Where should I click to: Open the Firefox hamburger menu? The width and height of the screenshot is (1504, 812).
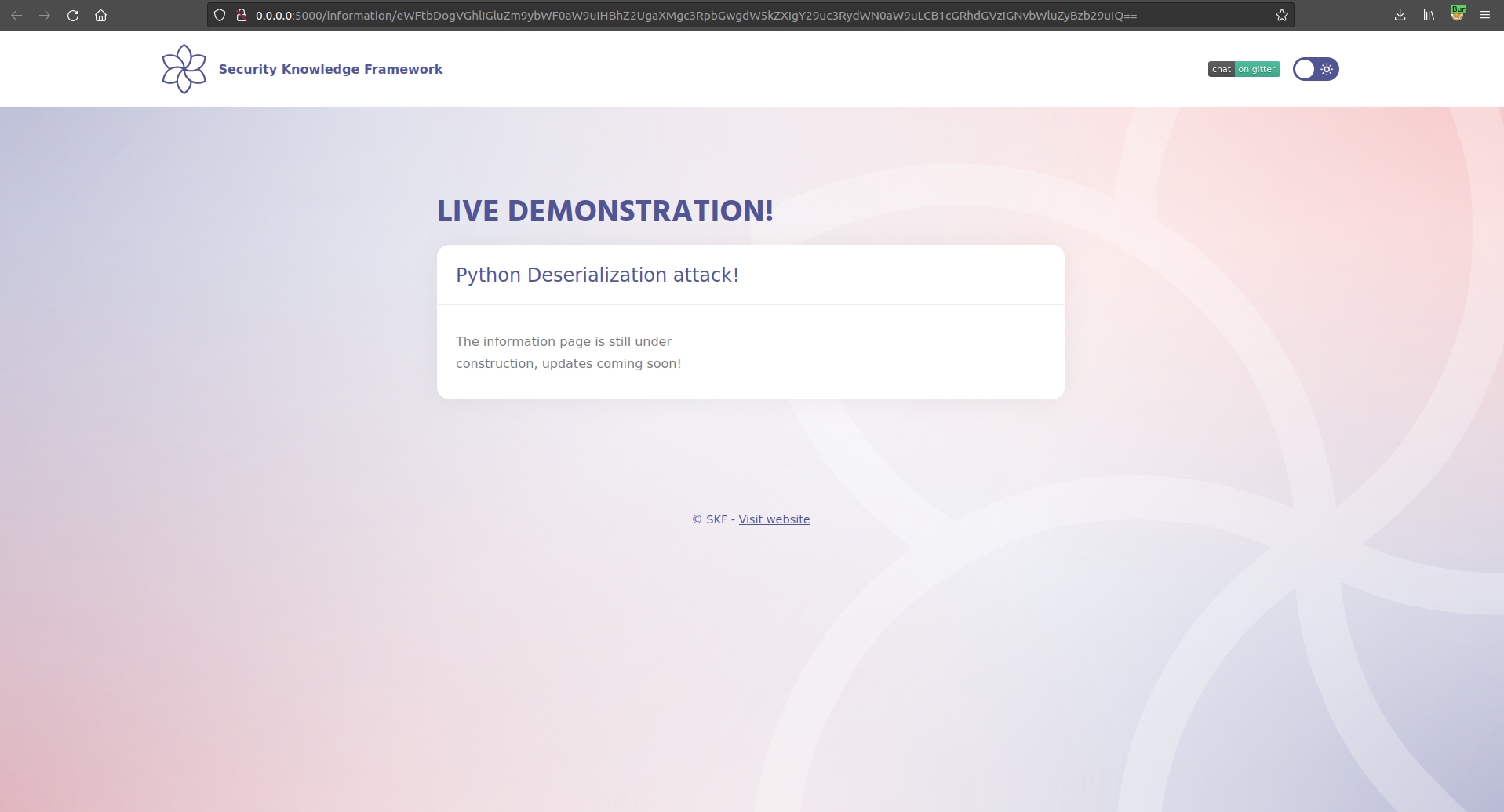[1485, 15]
